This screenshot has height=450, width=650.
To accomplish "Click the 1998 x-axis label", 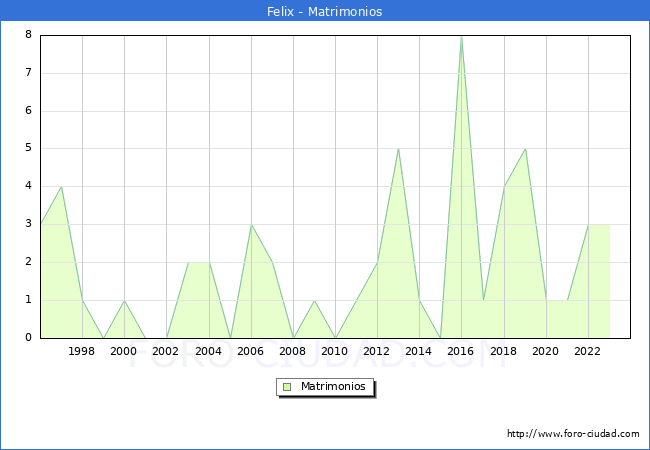I will point(82,351).
